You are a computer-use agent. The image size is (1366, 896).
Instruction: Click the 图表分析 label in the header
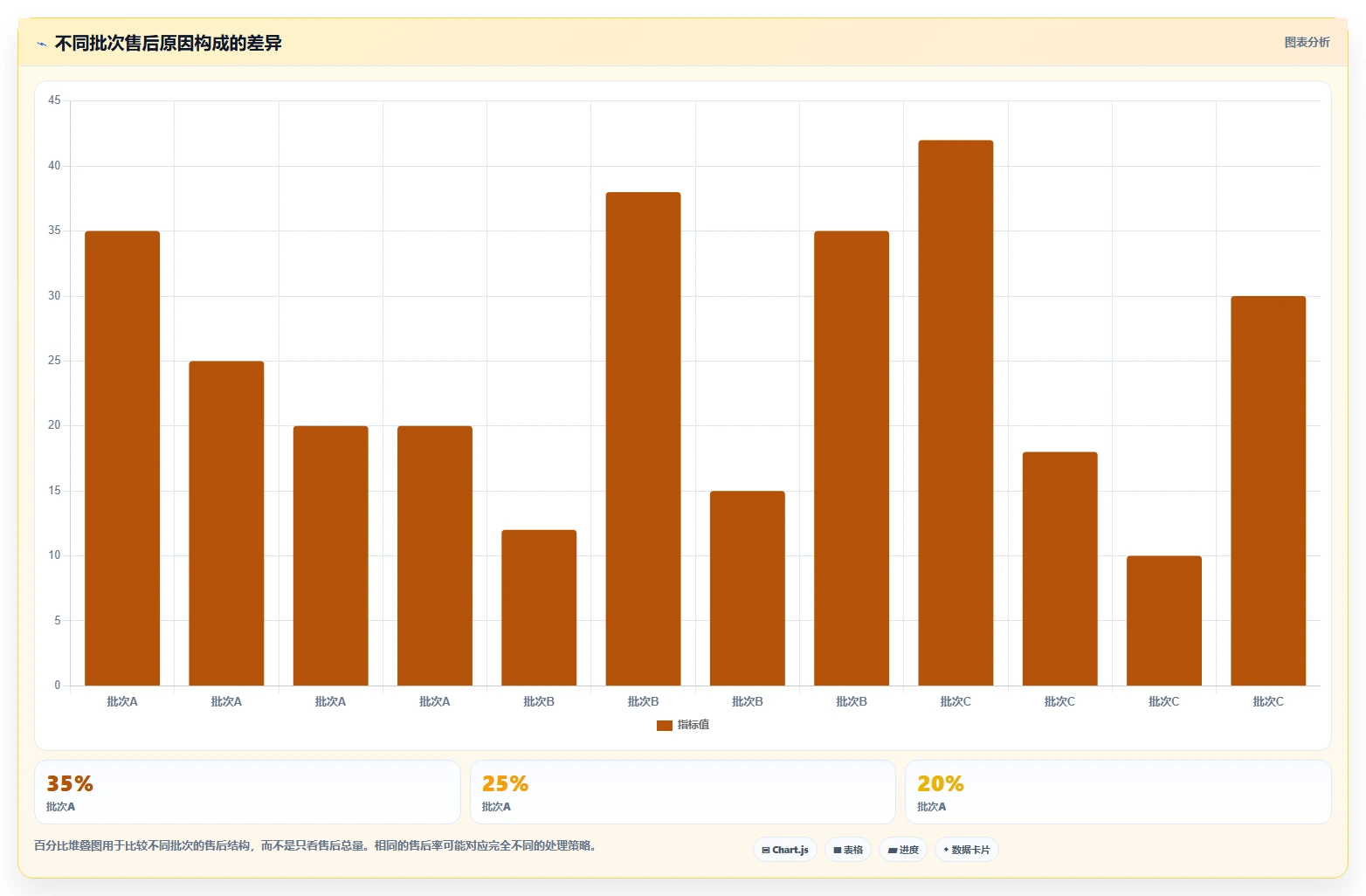(x=1307, y=42)
